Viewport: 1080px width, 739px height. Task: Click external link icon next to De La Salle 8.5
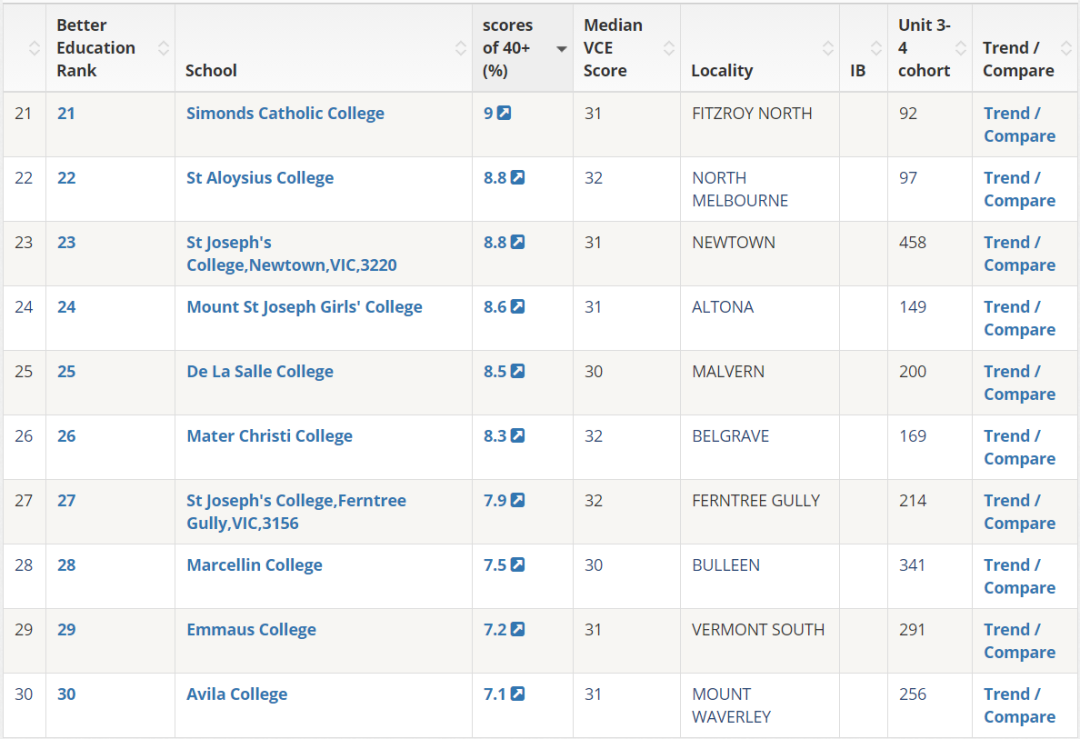pyautogui.click(x=518, y=371)
